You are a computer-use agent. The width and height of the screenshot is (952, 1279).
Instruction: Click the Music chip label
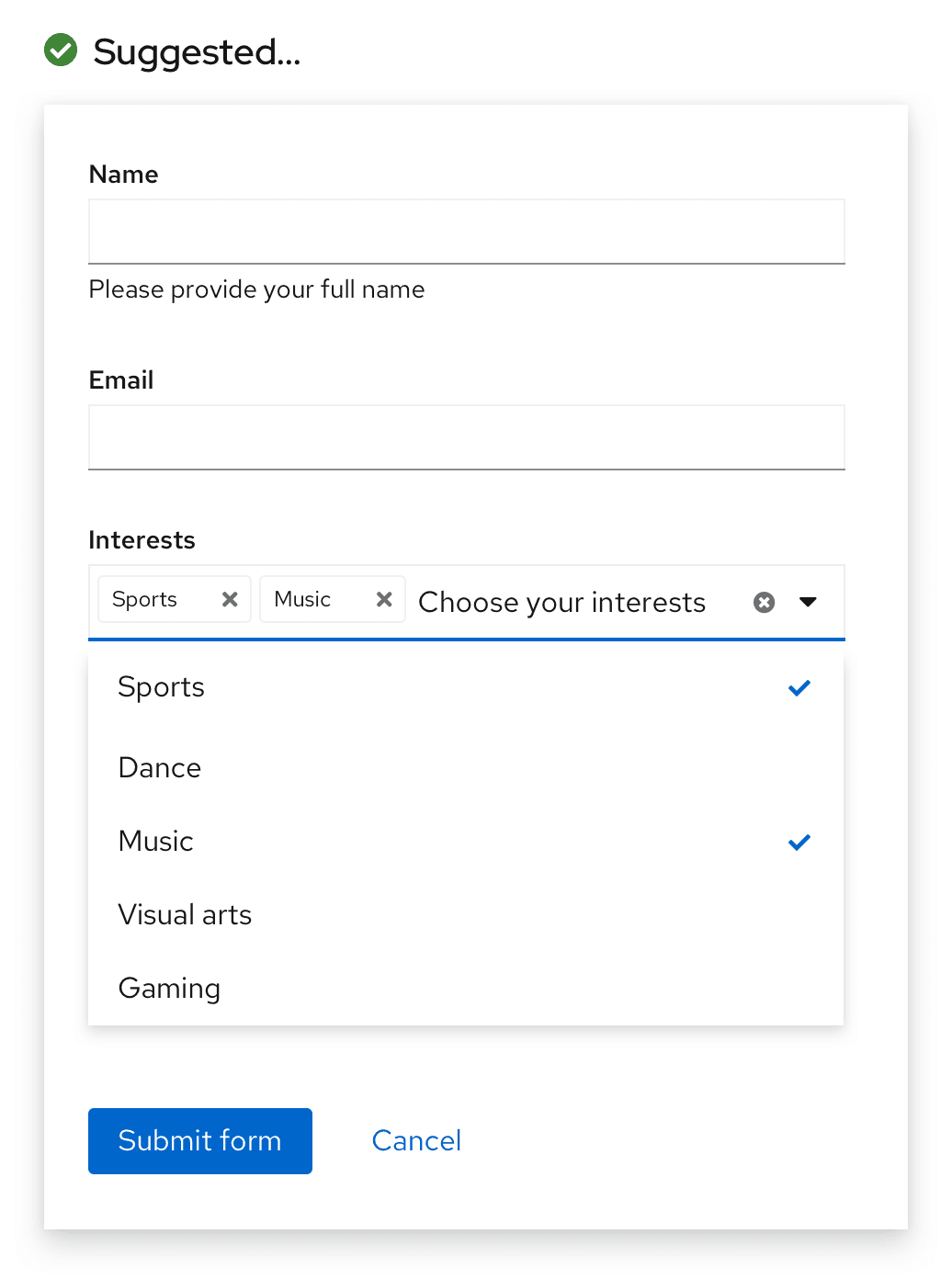point(302,599)
